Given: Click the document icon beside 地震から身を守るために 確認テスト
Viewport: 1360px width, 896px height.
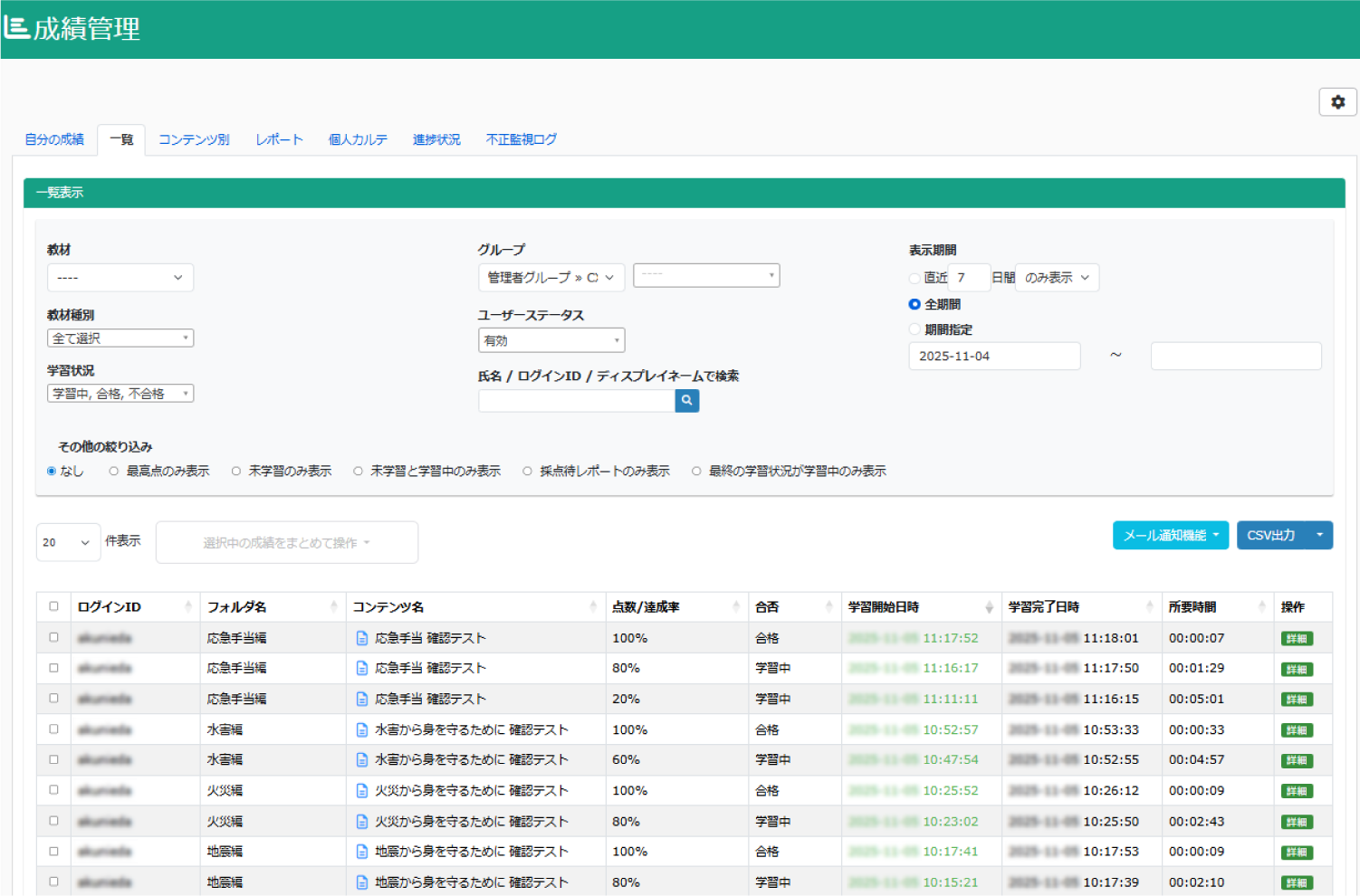Looking at the screenshot, I should click(360, 852).
